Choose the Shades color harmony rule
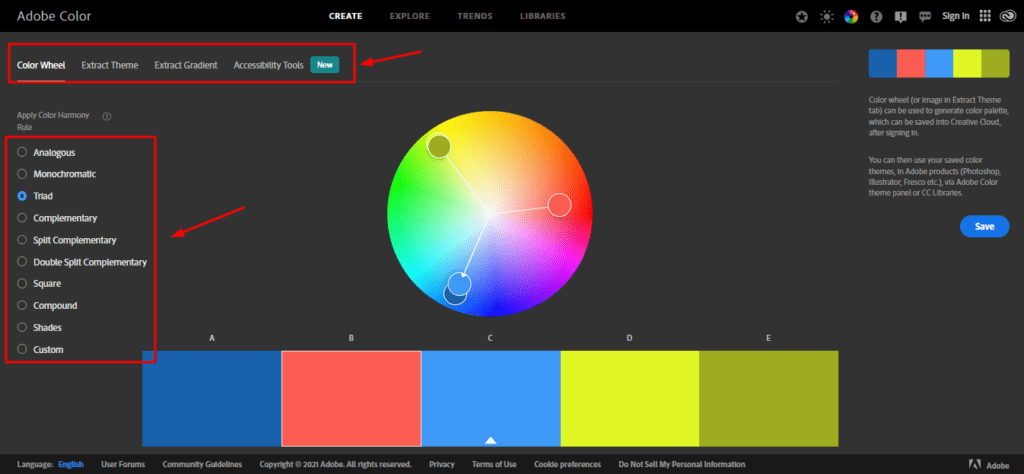This screenshot has width=1024, height=474. (23, 328)
